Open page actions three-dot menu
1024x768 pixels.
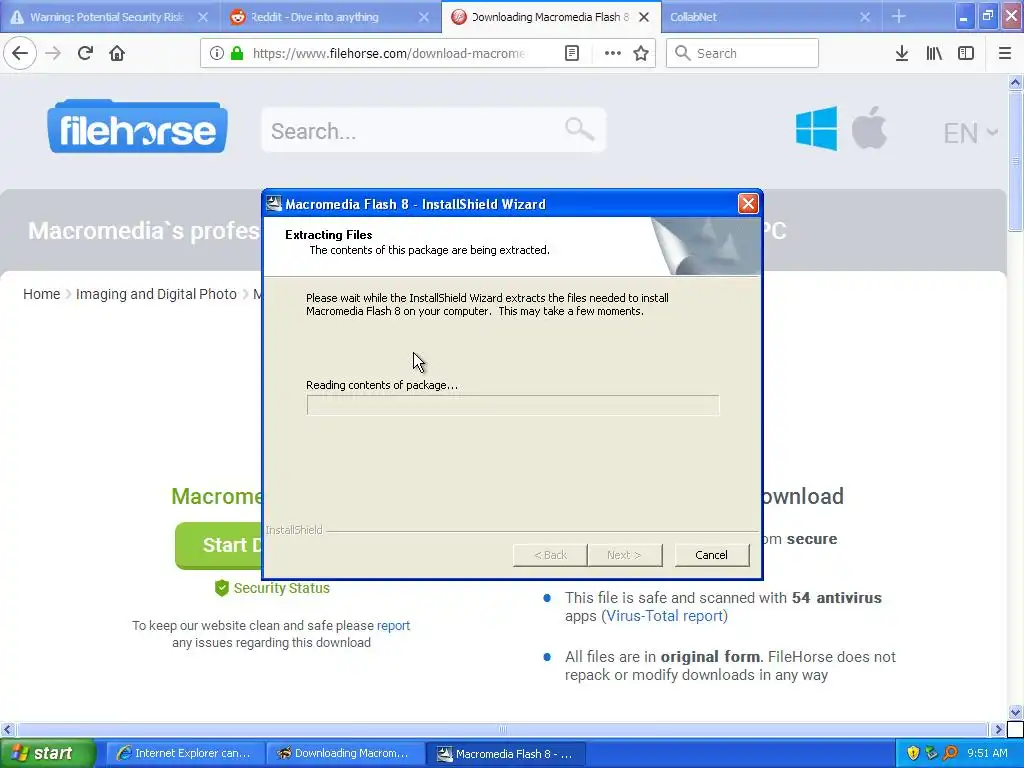point(612,53)
